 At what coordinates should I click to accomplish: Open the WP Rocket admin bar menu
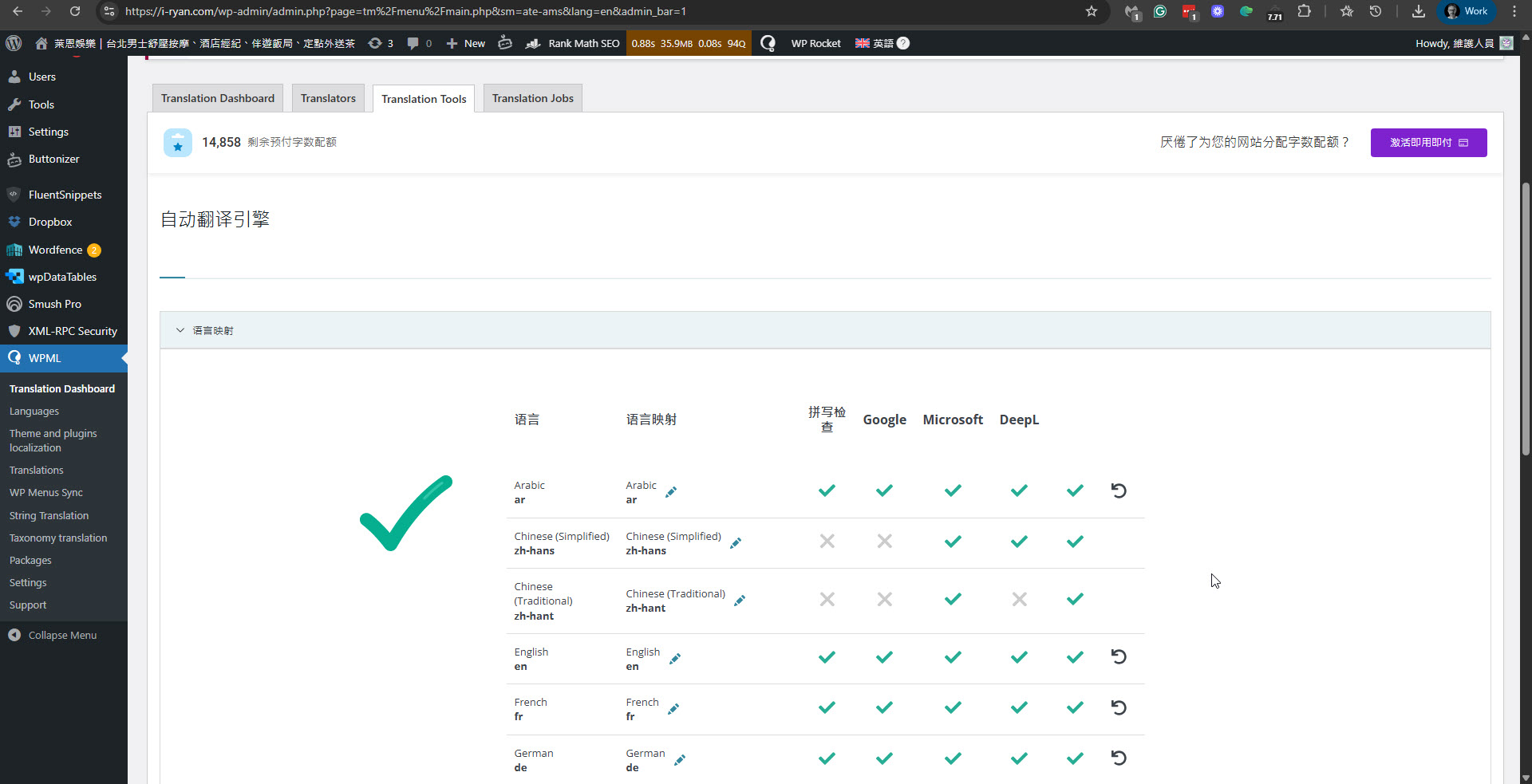(815, 43)
